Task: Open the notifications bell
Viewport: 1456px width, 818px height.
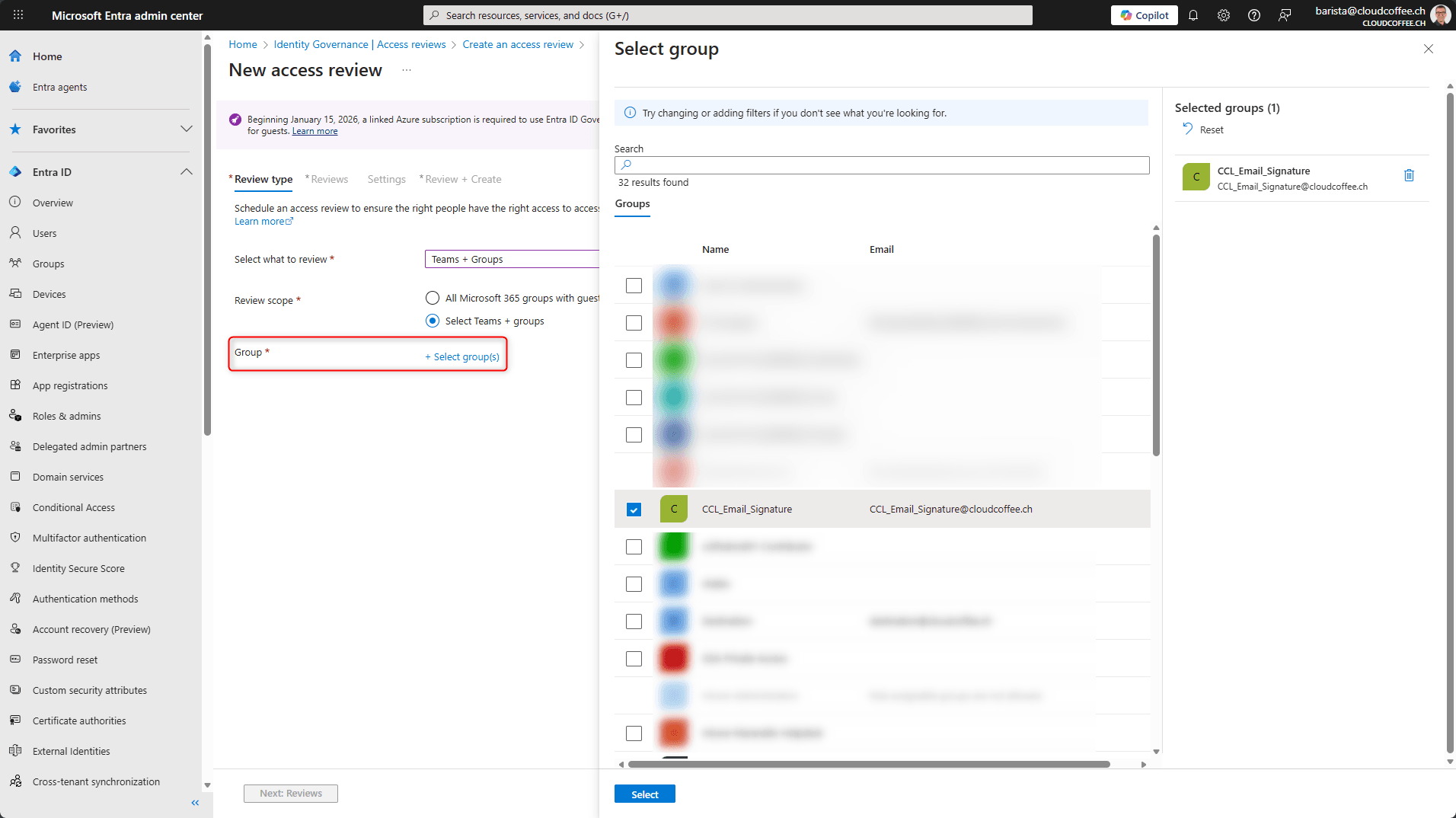Action: 1193,15
